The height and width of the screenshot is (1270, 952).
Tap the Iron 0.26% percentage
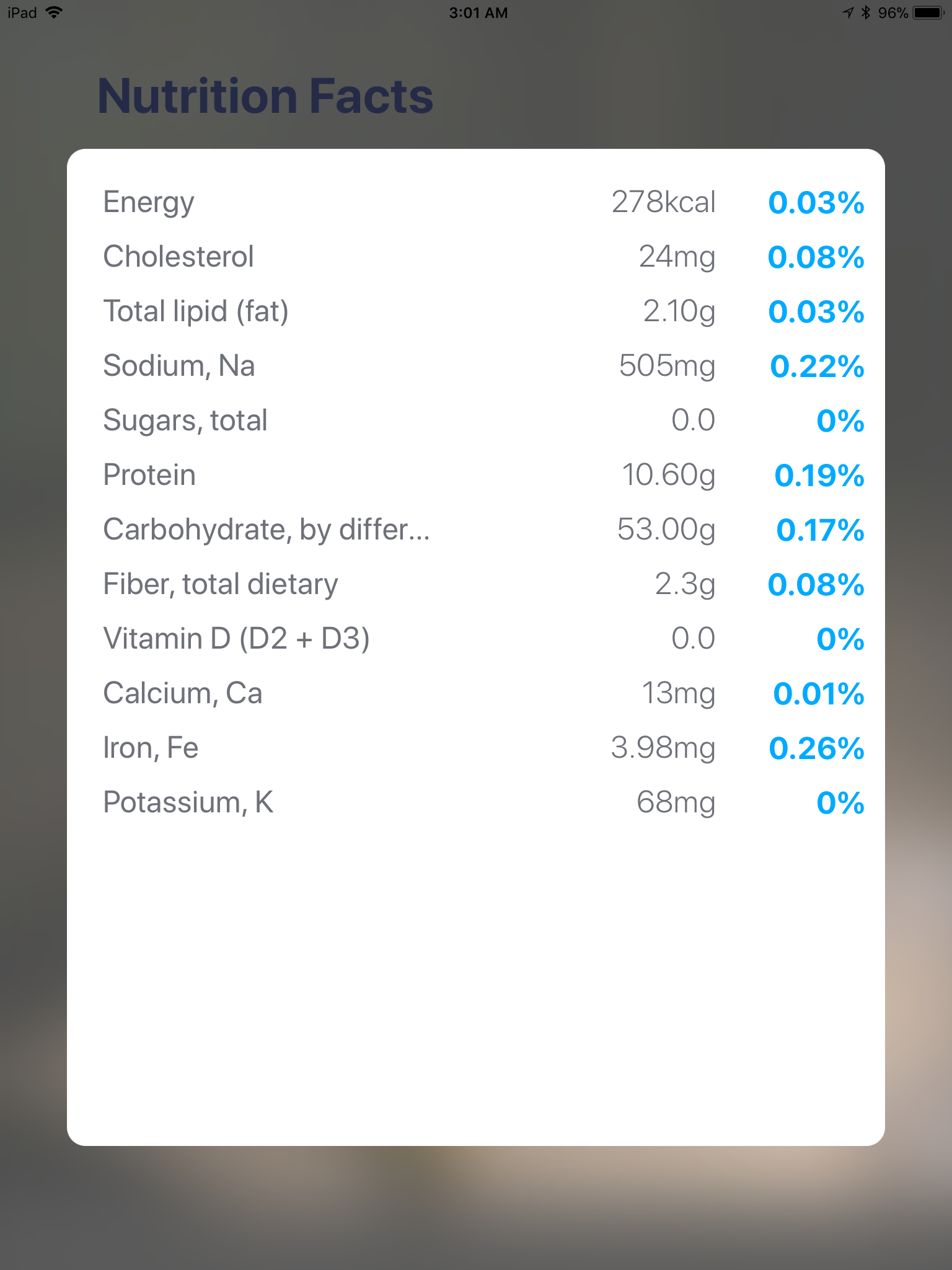click(816, 748)
